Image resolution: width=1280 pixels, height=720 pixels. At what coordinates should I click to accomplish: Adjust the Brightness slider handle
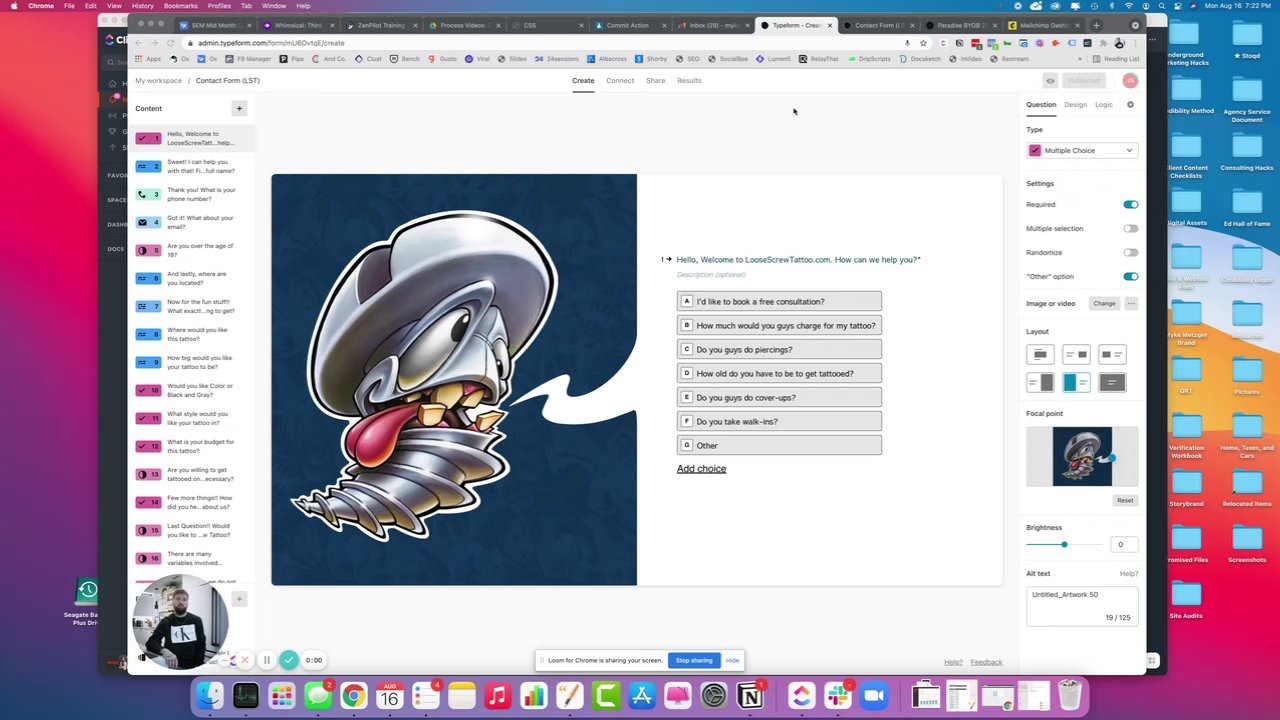(1064, 544)
